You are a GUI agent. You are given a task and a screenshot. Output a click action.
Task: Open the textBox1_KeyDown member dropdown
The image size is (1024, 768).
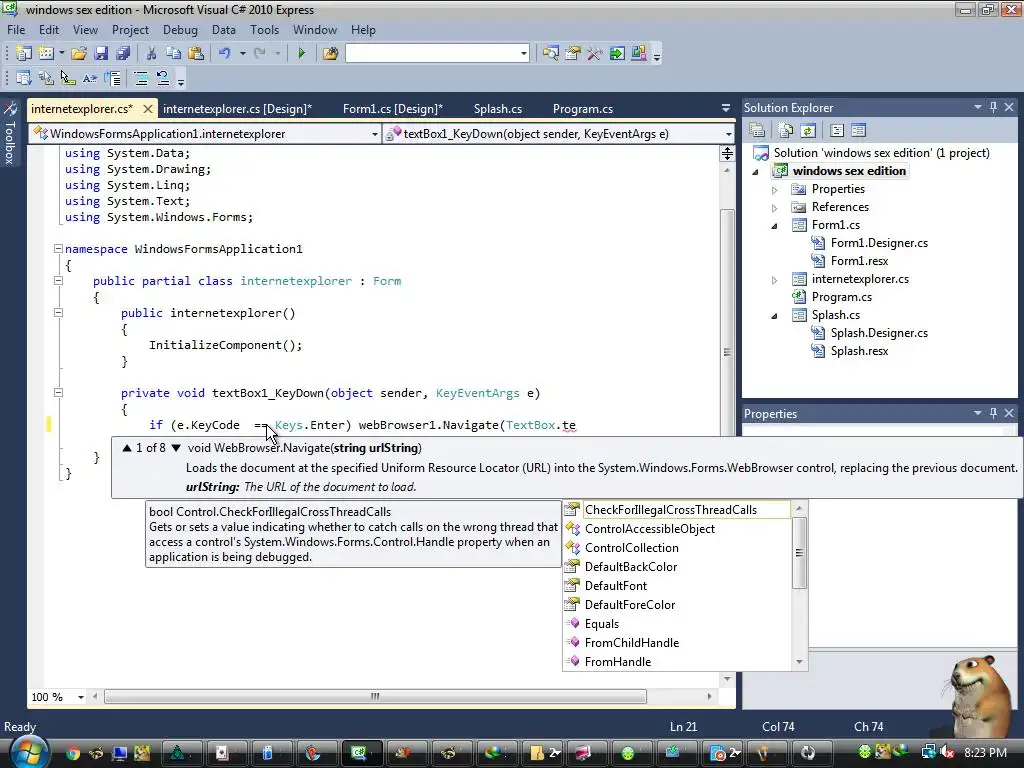728,134
